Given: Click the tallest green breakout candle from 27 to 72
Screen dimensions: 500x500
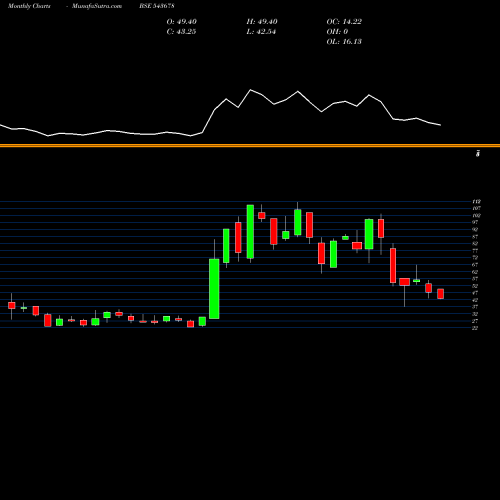Looking at the screenshot, I should 214,289.
